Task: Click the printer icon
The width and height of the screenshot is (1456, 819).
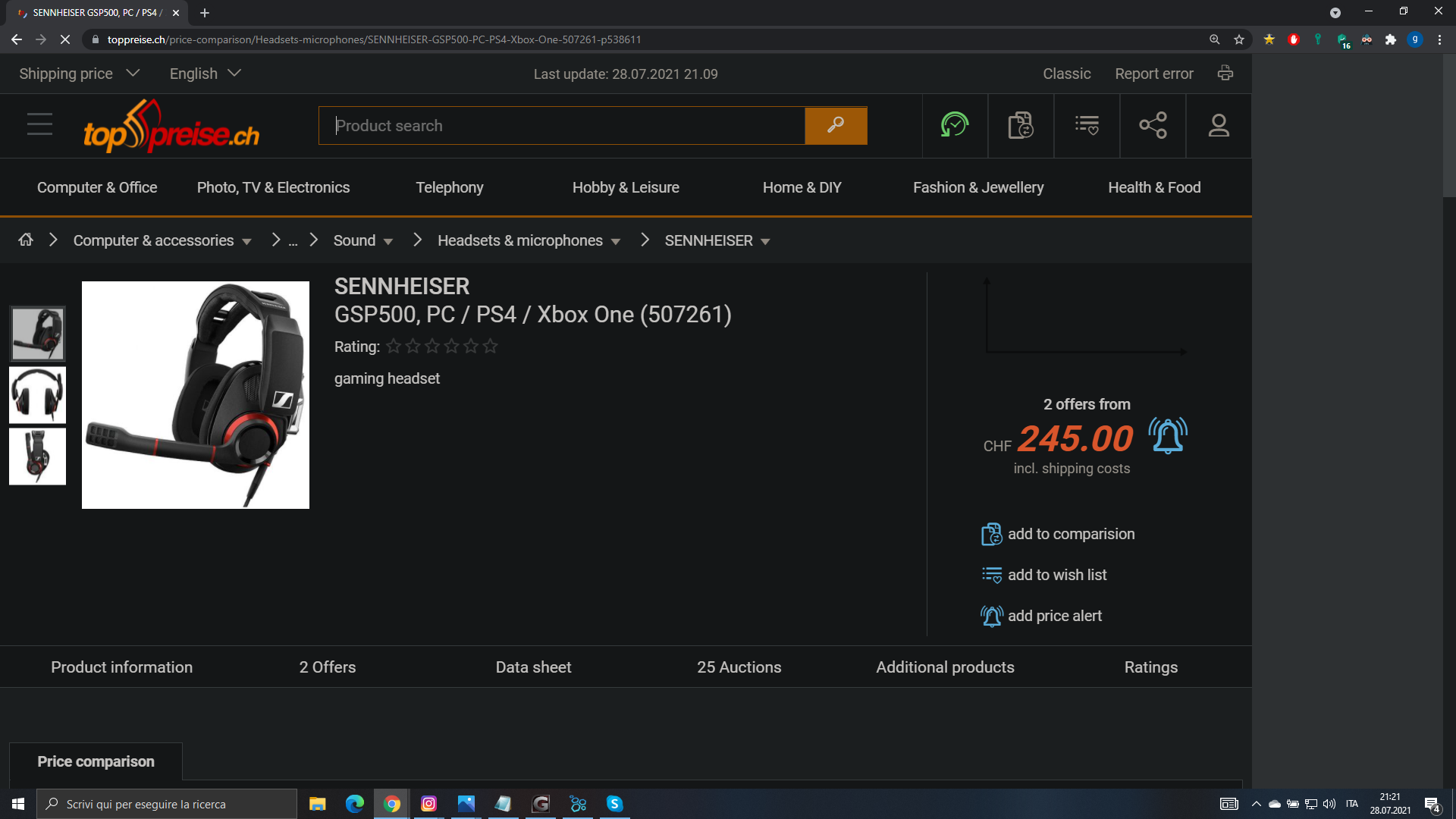Action: coord(1225,74)
